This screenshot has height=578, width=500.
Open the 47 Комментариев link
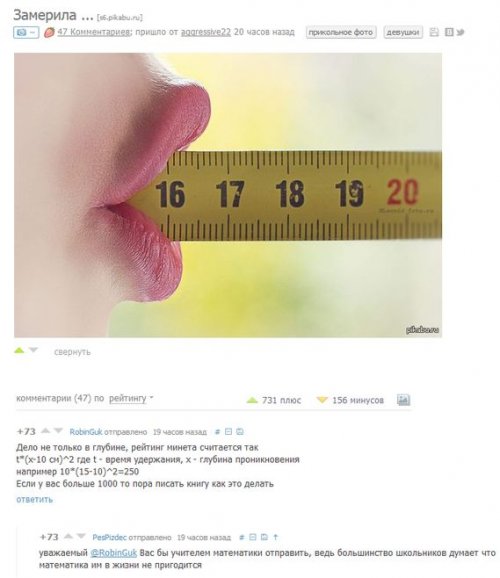tap(94, 32)
